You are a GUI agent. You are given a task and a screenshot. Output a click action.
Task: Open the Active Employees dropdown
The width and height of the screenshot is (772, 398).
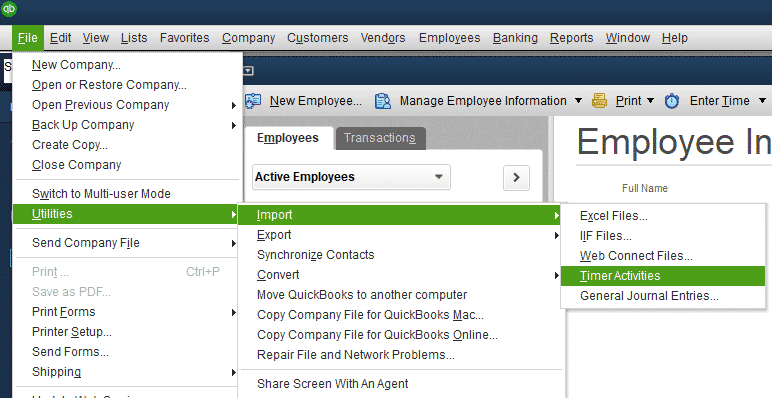click(x=351, y=177)
